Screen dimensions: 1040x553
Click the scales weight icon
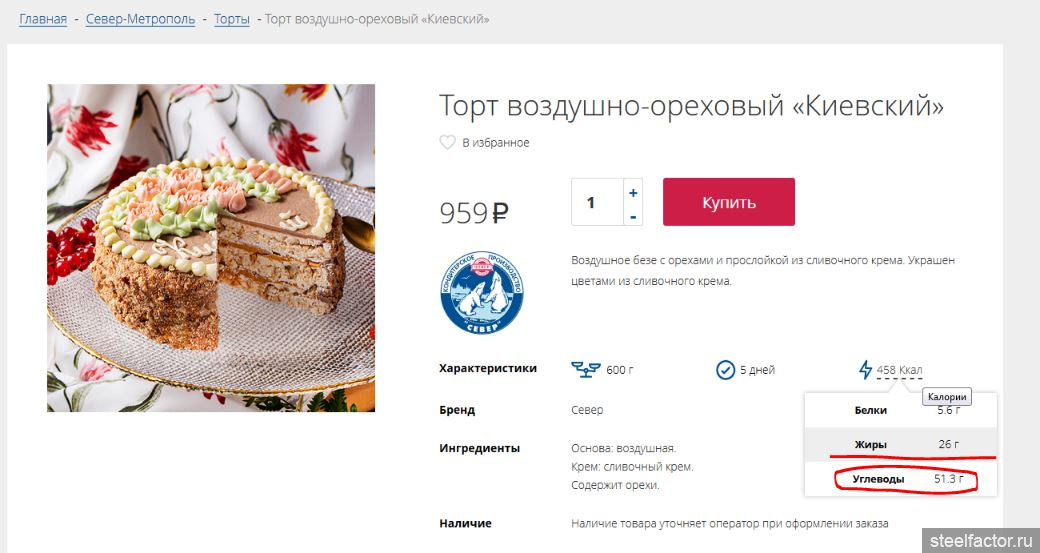pyautogui.click(x=586, y=369)
